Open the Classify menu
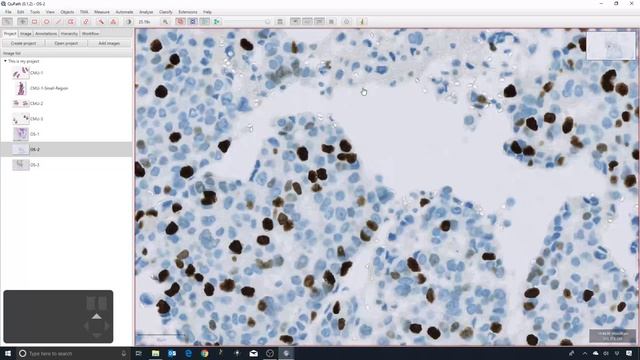This screenshot has width=640, height=360. (165, 12)
